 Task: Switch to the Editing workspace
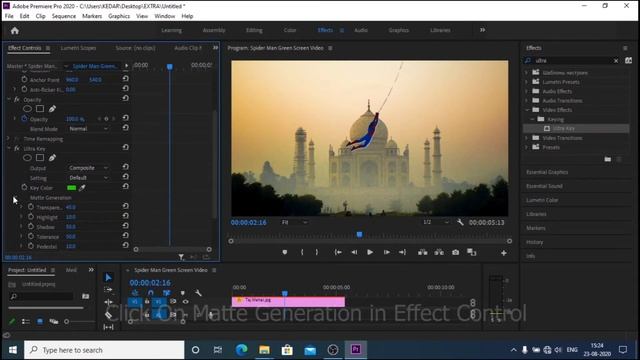tap(254, 30)
